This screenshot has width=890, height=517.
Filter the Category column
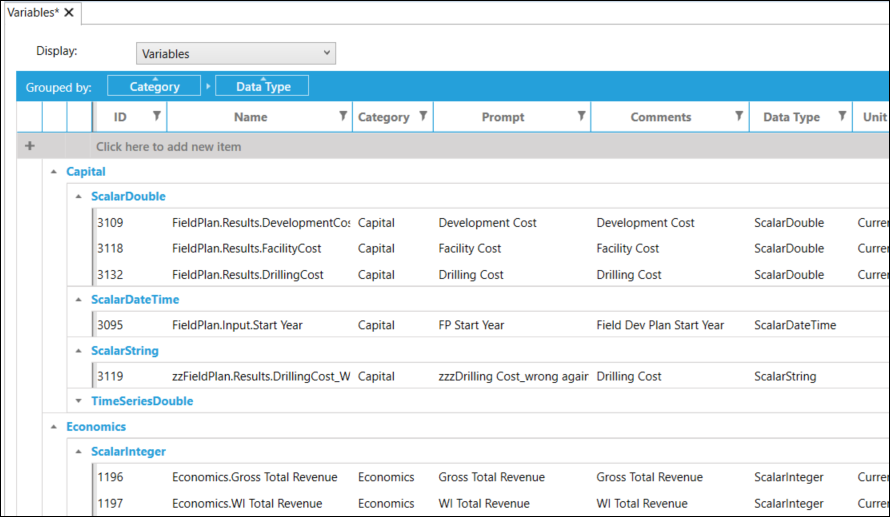pos(423,116)
